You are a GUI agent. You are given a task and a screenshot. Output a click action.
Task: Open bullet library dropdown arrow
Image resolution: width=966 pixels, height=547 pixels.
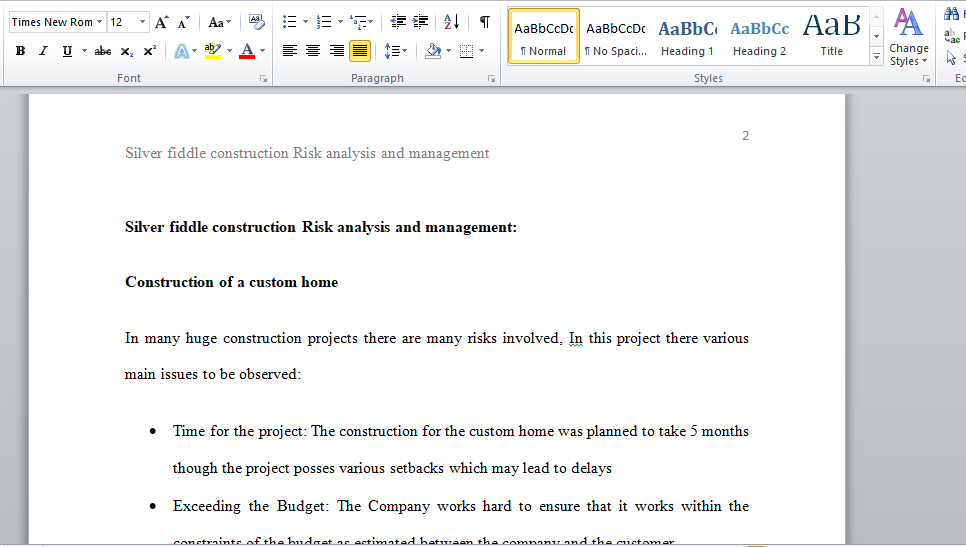coord(305,22)
